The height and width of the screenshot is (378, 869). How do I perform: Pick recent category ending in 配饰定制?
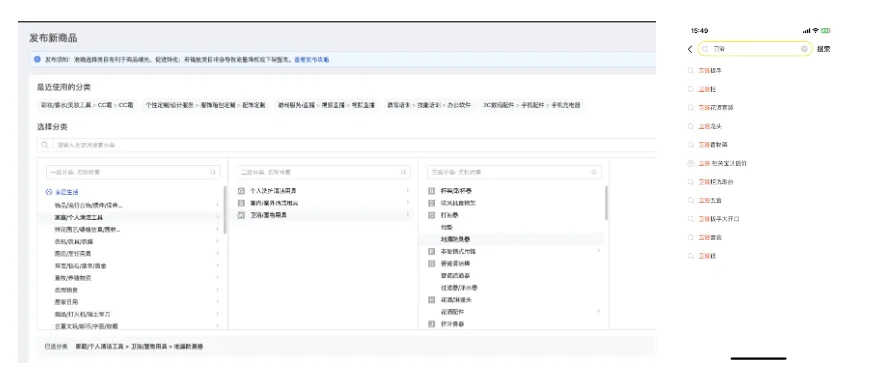205,105
